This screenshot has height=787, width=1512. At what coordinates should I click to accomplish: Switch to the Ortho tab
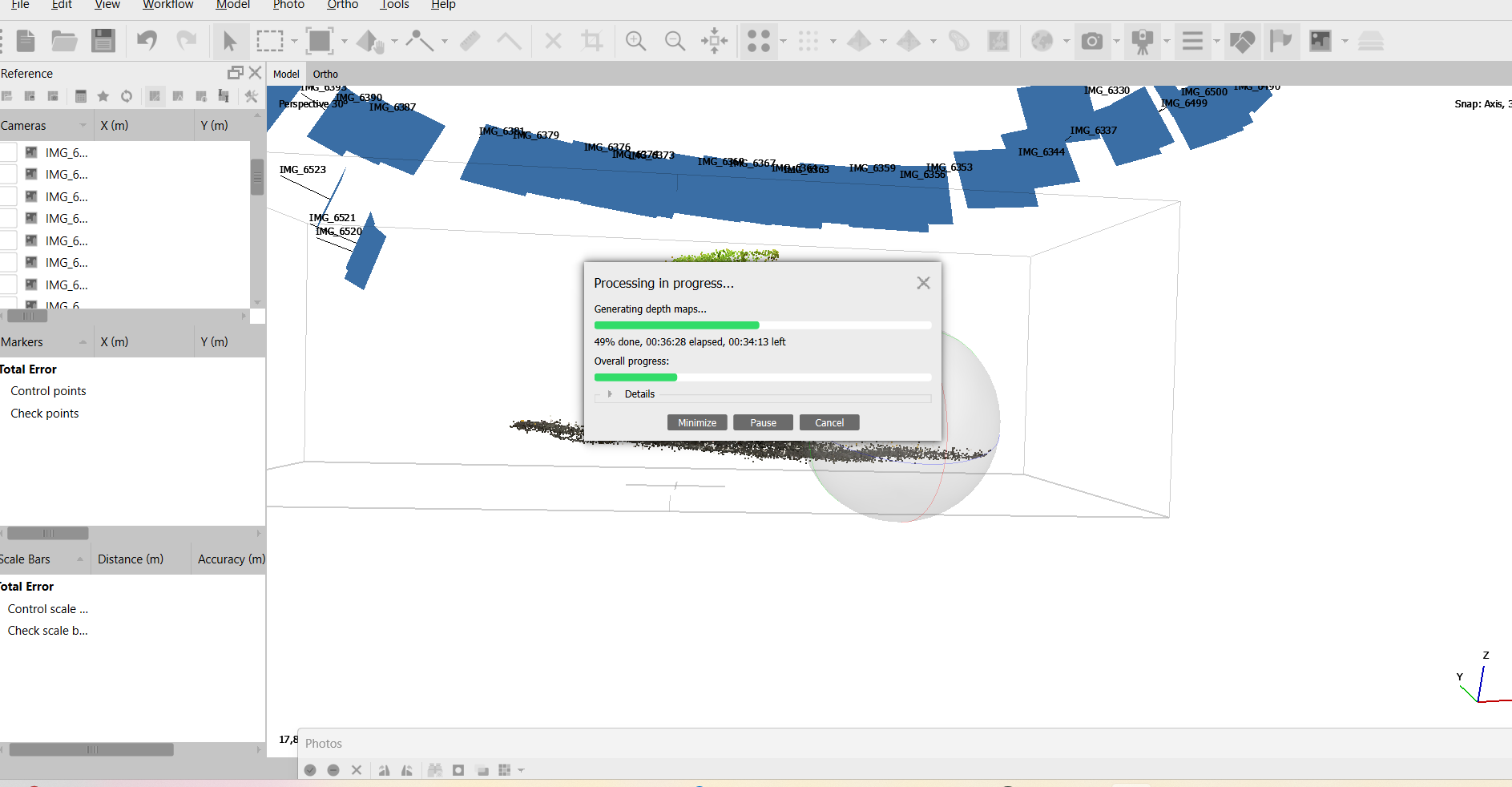pos(325,74)
